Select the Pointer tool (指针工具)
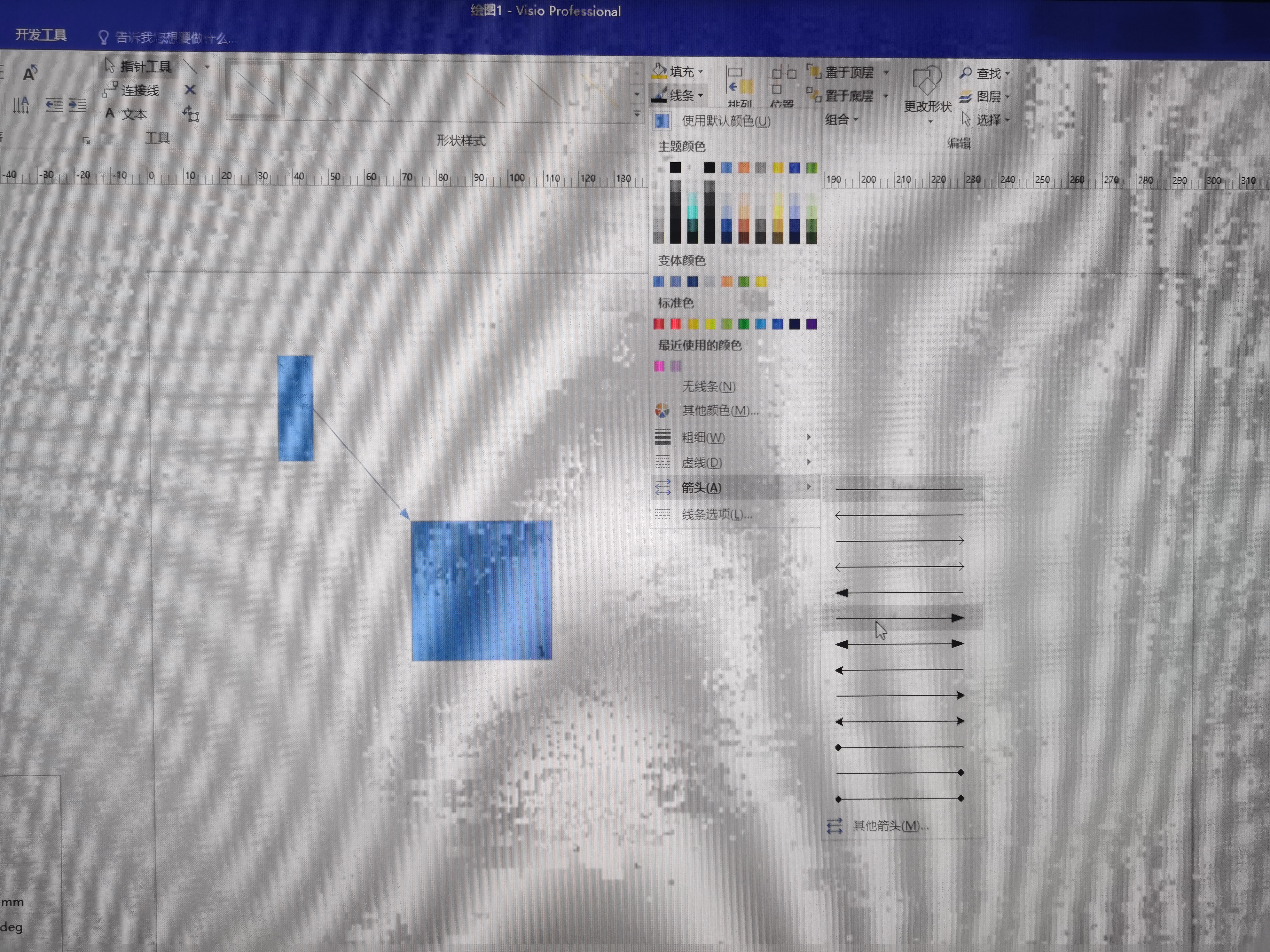Screen dimensions: 1270x952 pos(138,66)
